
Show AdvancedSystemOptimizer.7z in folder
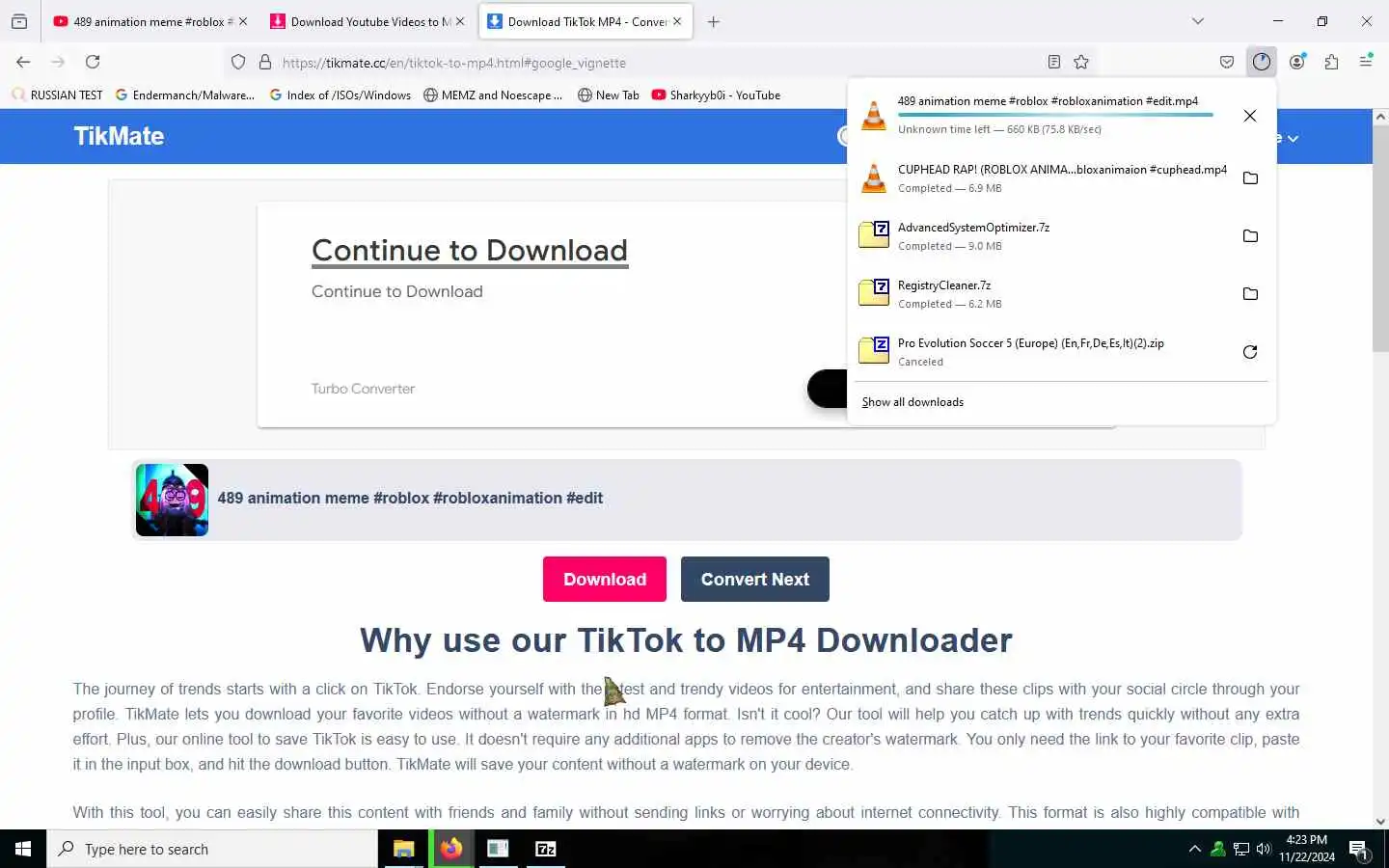tap(1250, 236)
